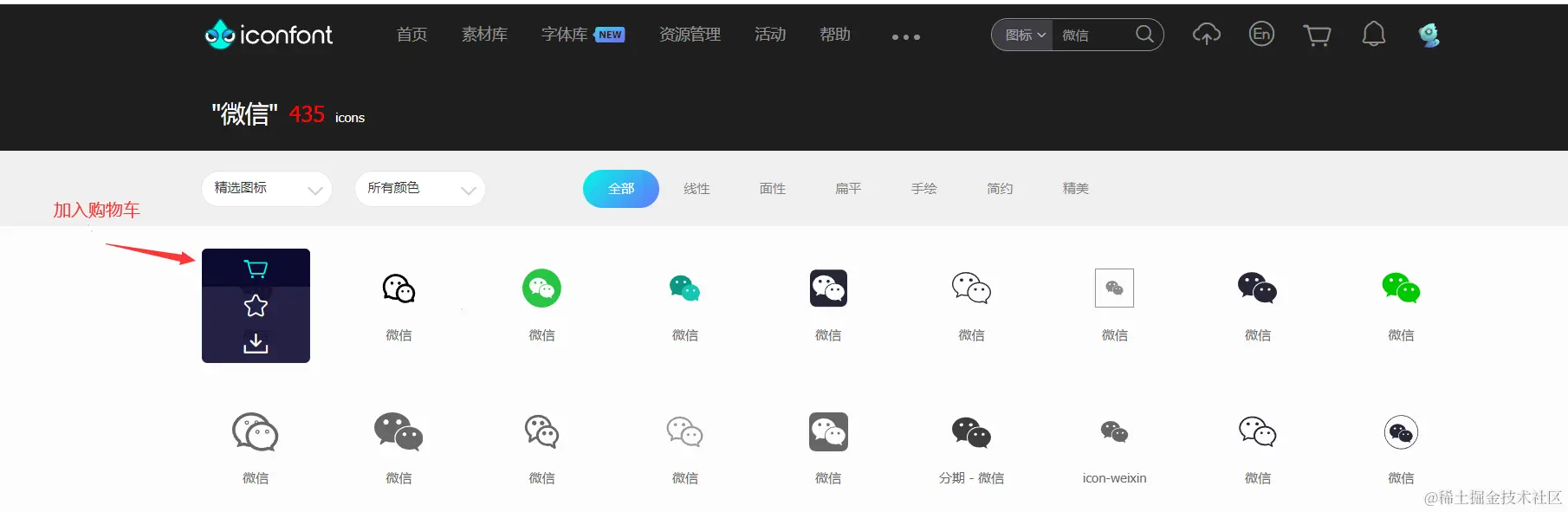This screenshot has height=512, width=1568.
Task: Select the small gray WeChat icon in bordered box
Action: pyautogui.click(x=1114, y=288)
